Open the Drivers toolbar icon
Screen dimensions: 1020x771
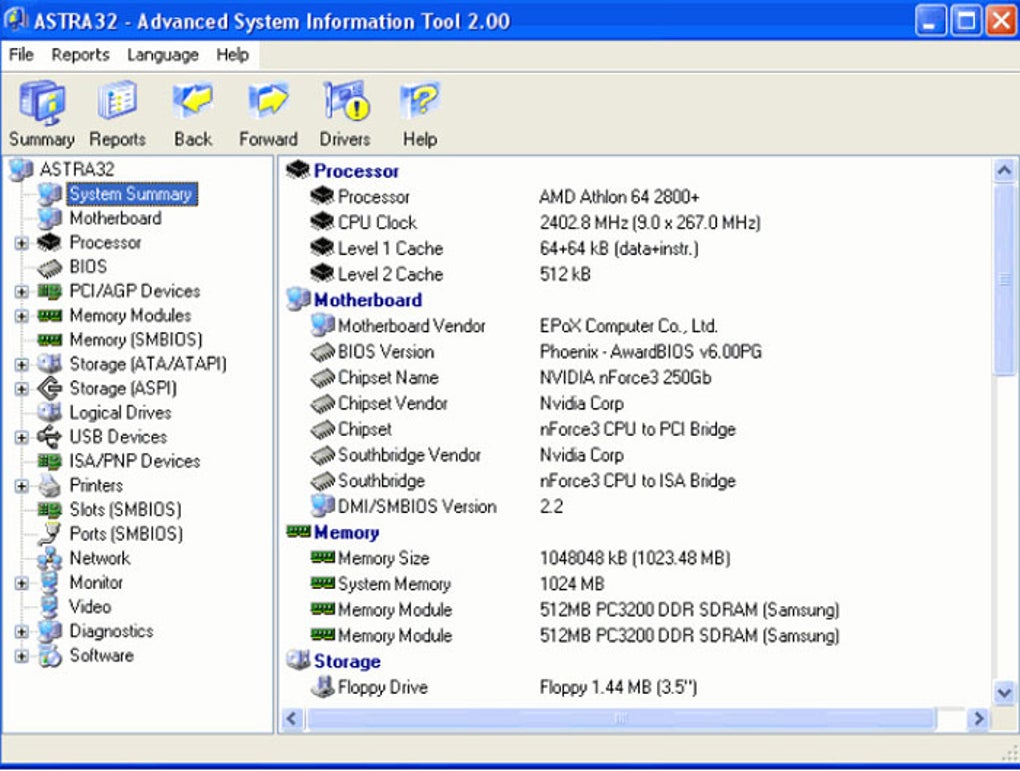tap(346, 101)
